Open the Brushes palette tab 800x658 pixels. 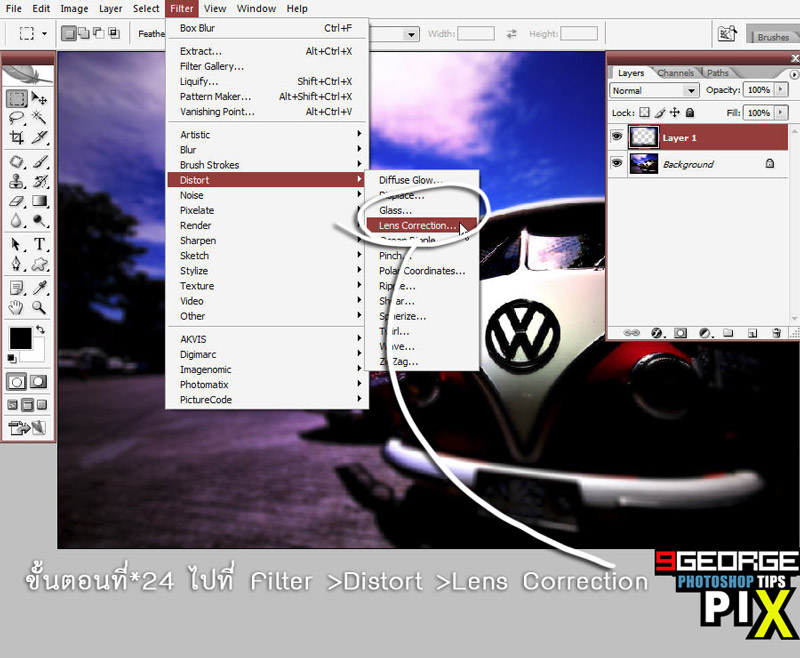pyautogui.click(x=772, y=37)
